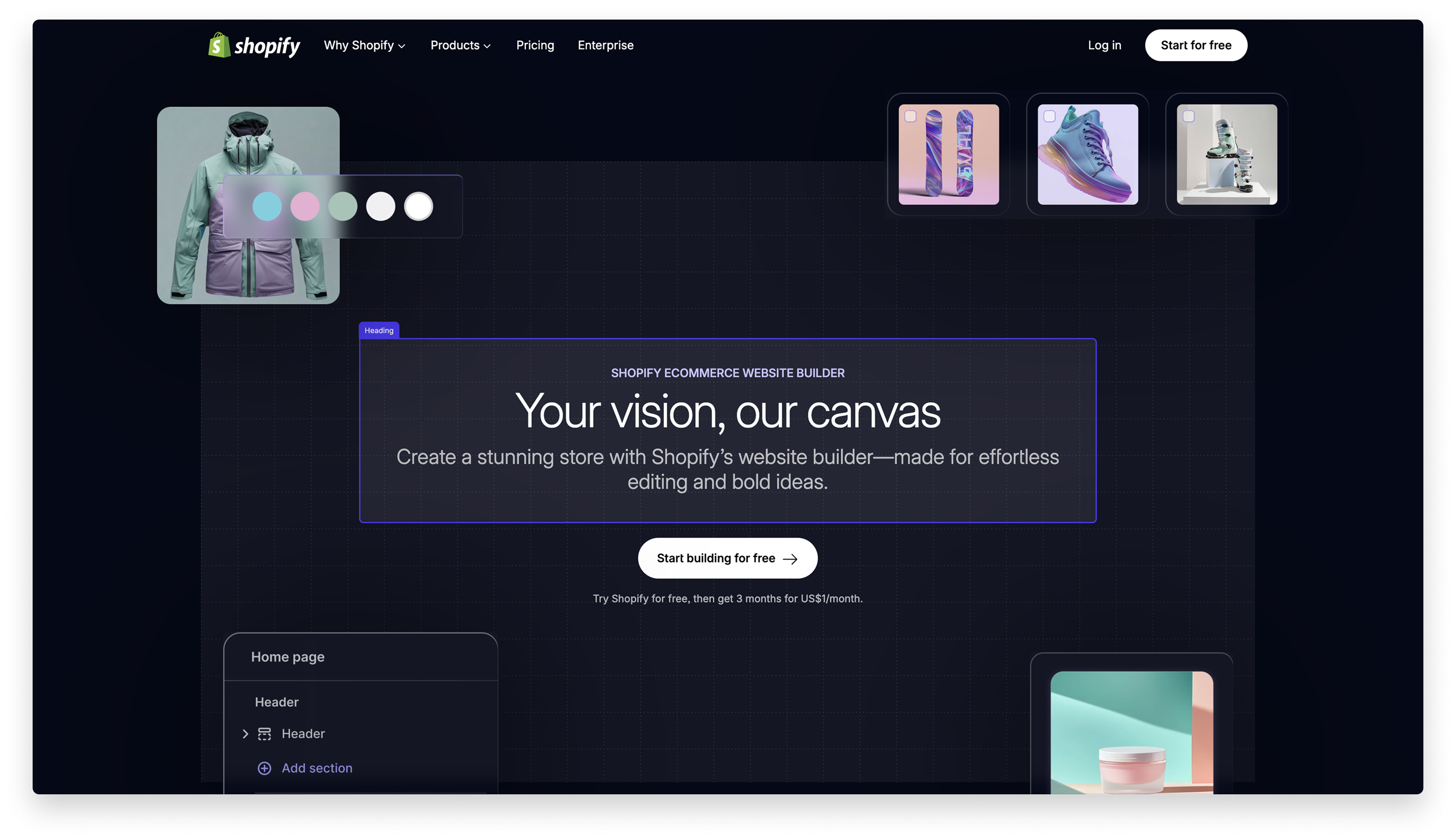Click Start building for free button
Image resolution: width=1456 pixels, height=840 pixels.
727,558
